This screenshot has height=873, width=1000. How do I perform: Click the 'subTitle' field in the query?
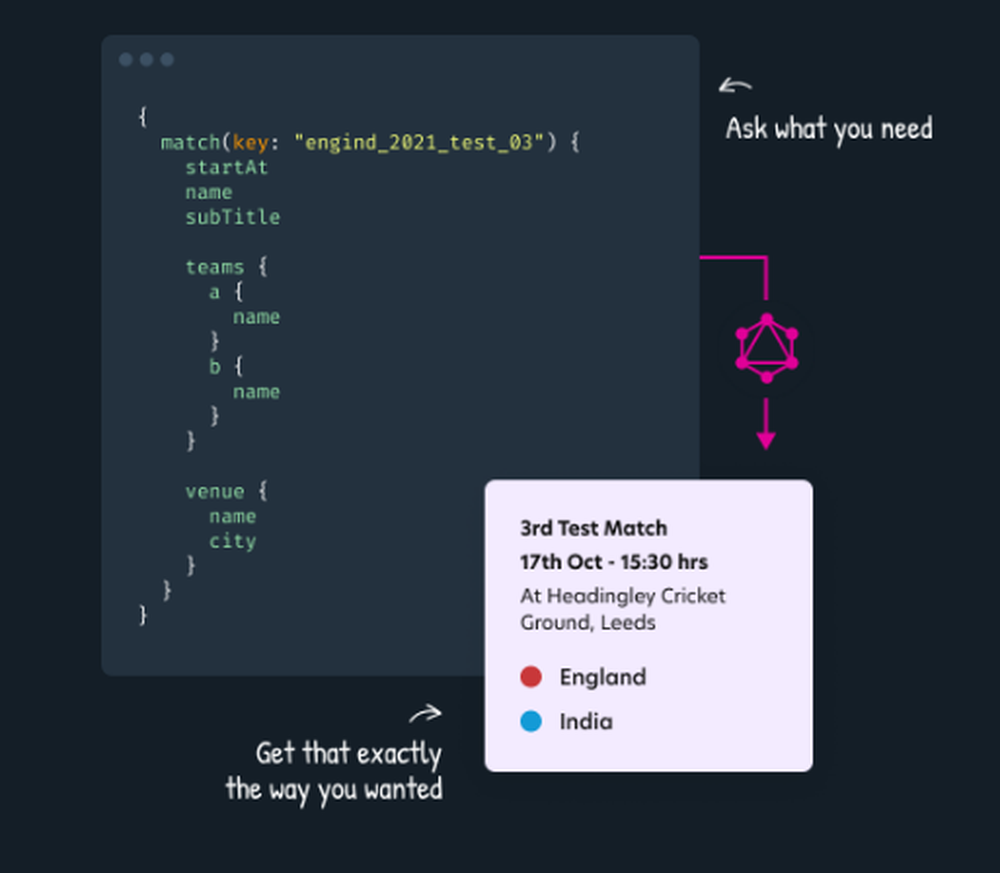coord(232,217)
